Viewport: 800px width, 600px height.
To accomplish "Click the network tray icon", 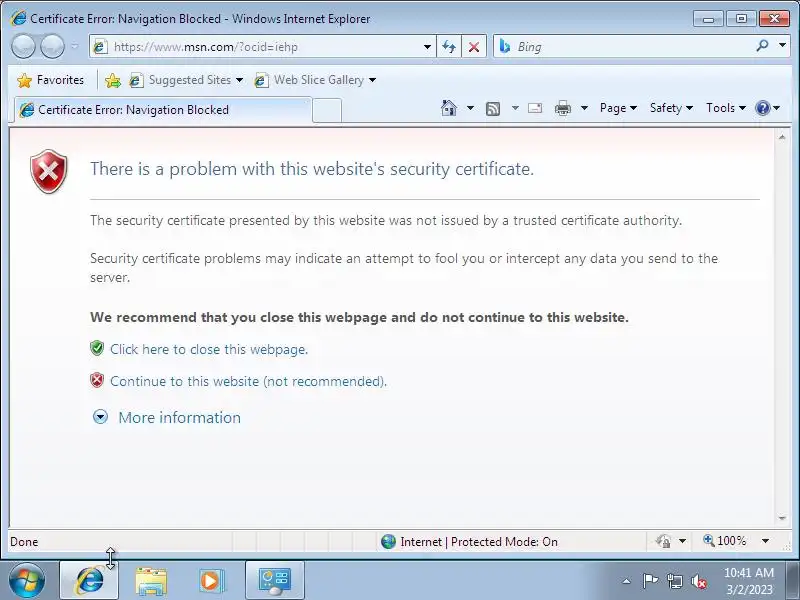I will [675, 581].
